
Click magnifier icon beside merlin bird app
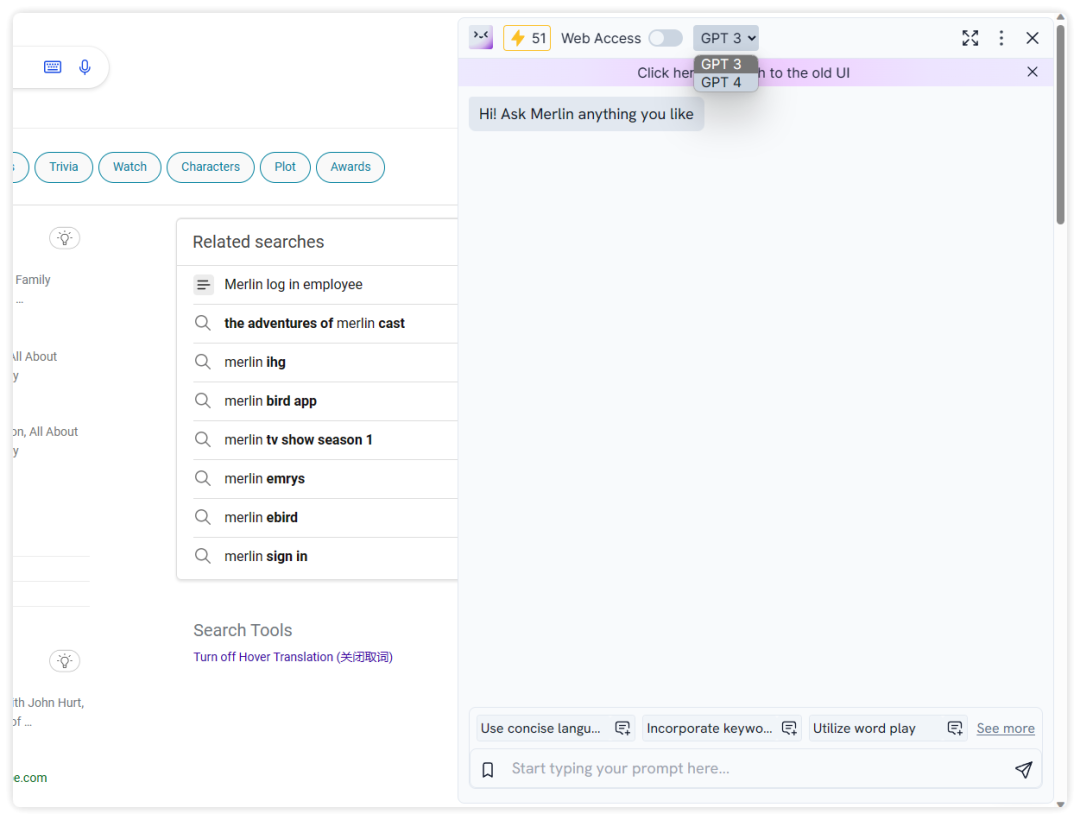[202, 400]
